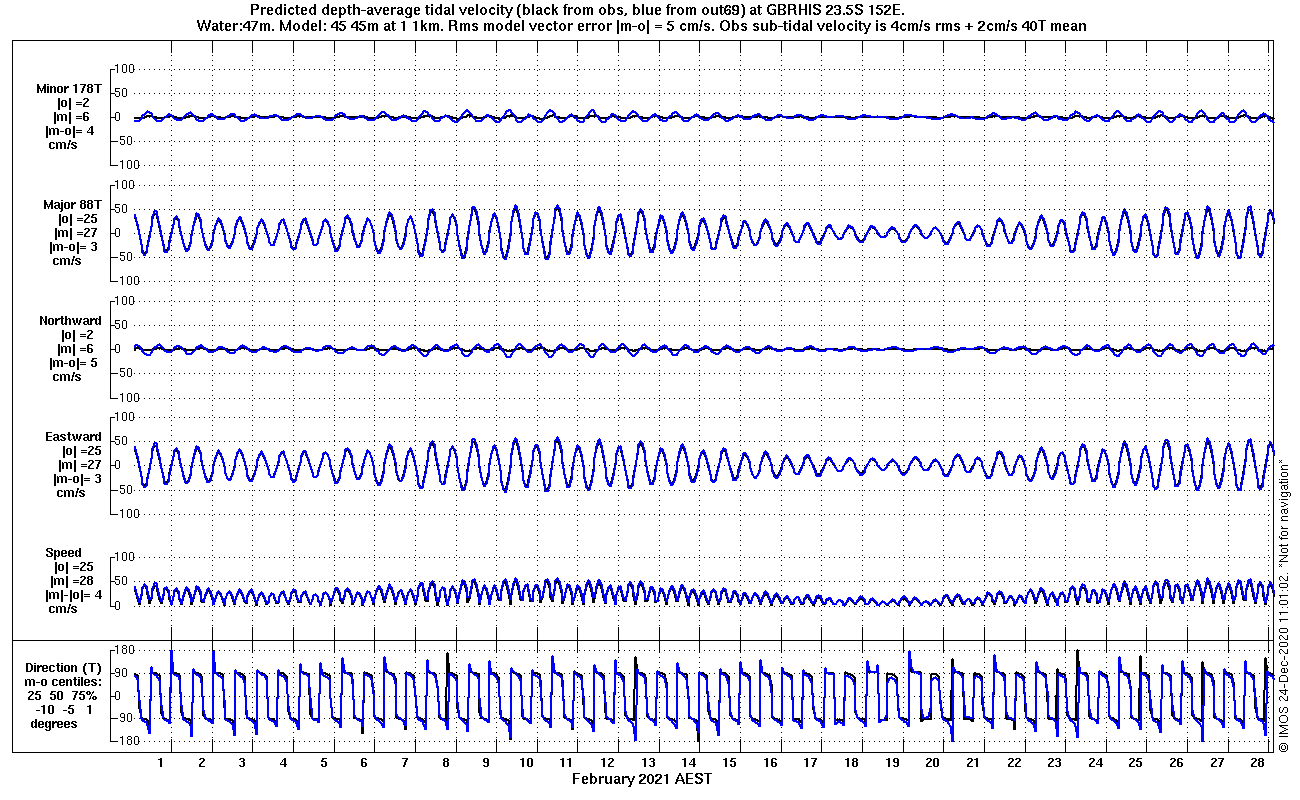This screenshot has height=800, width=1300.
Task: Select the 'Minor 178T' panel label
Action: point(67,89)
